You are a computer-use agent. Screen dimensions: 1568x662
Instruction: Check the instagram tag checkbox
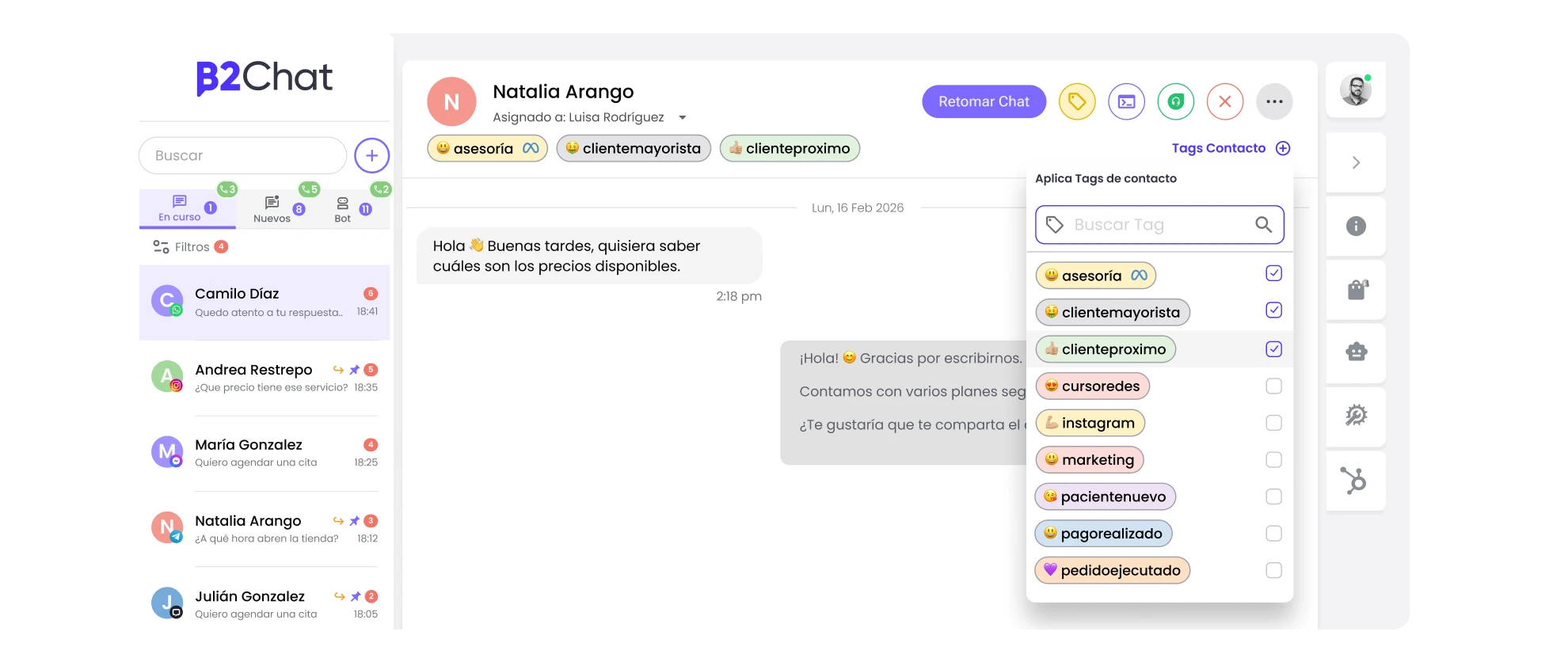(x=1273, y=423)
